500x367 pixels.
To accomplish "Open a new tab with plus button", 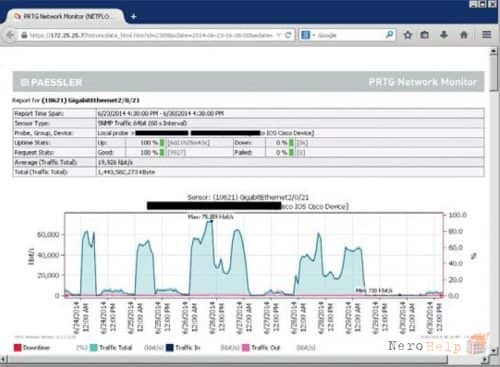I will (x=133, y=16).
